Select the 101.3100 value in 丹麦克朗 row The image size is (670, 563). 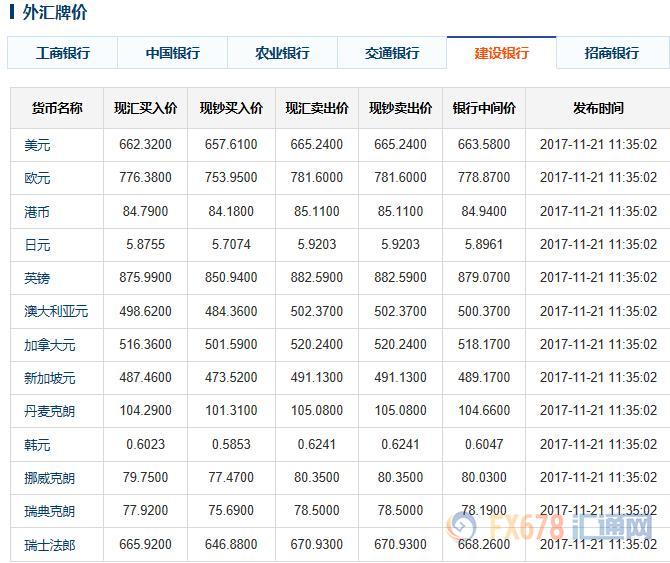(231, 411)
